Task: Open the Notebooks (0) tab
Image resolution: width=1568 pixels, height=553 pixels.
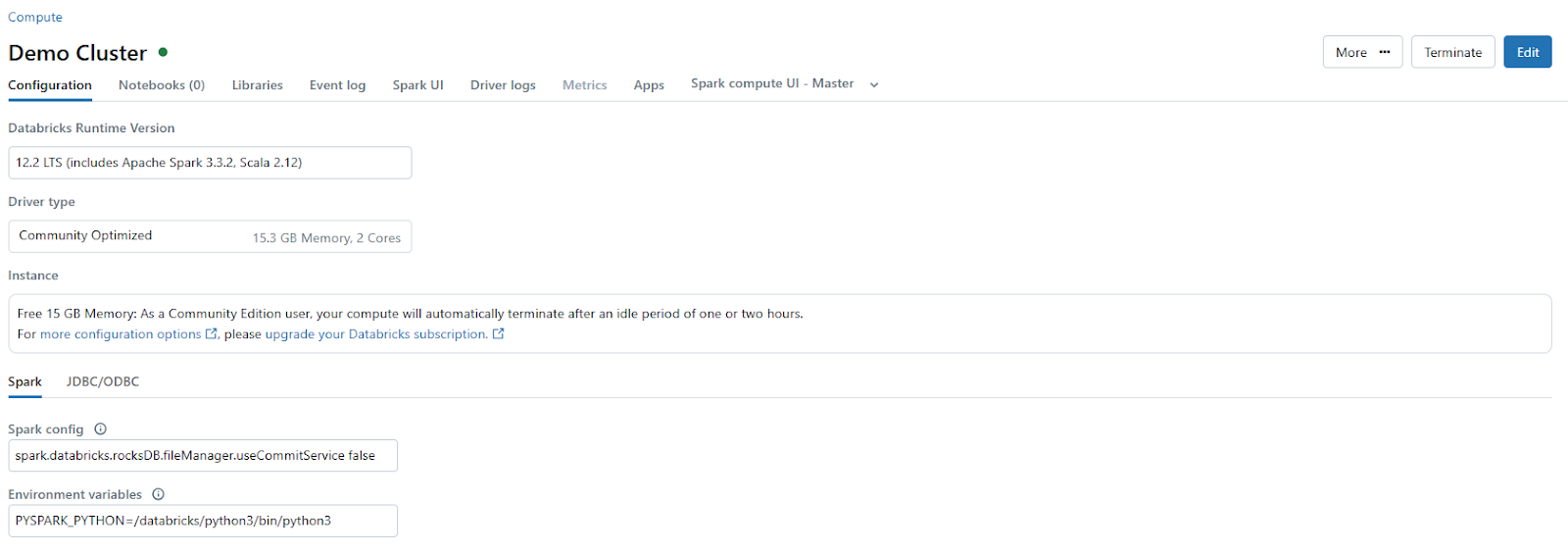Action: [162, 85]
